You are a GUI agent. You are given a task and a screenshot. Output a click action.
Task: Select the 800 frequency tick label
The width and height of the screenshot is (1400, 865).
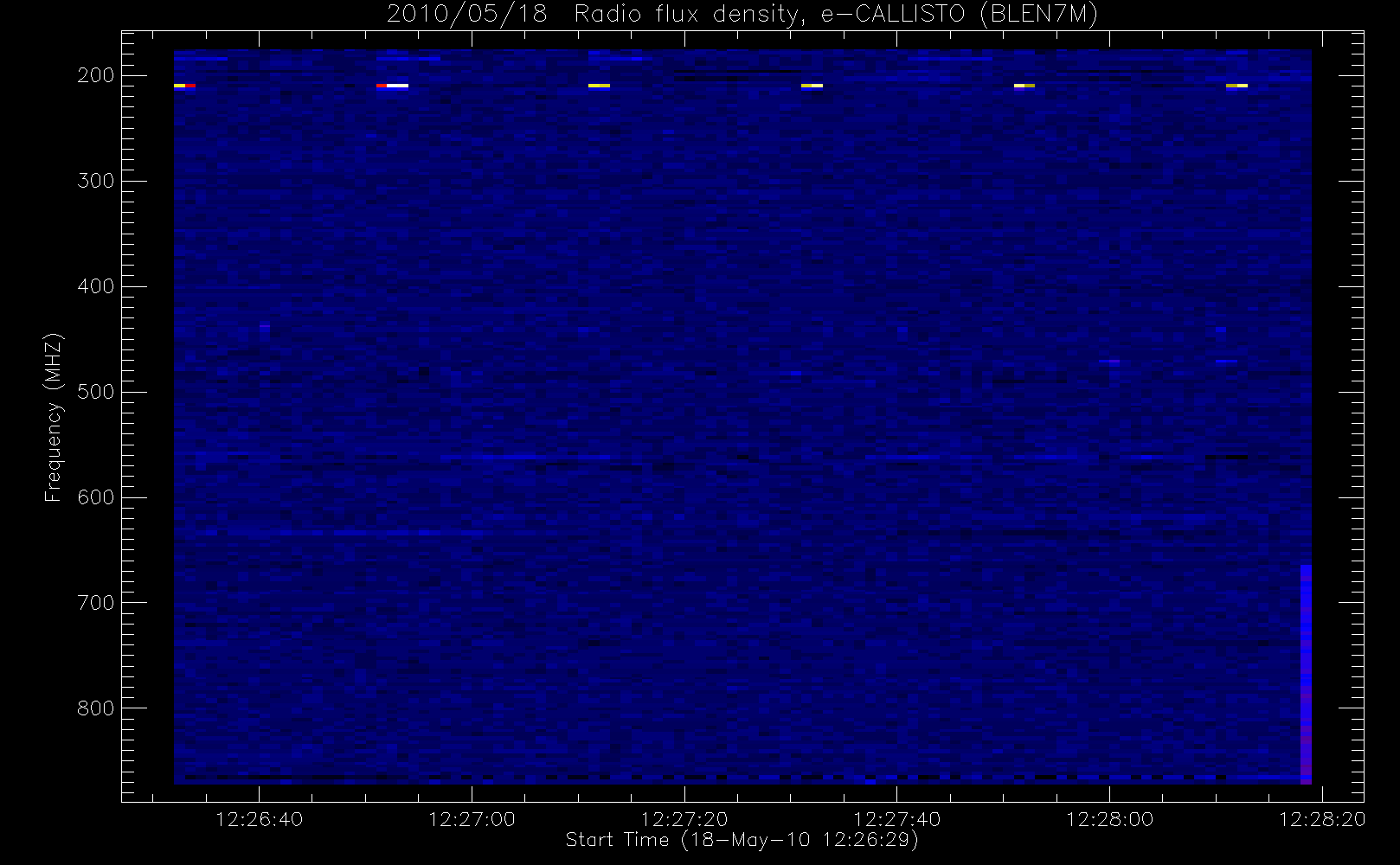(96, 708)
